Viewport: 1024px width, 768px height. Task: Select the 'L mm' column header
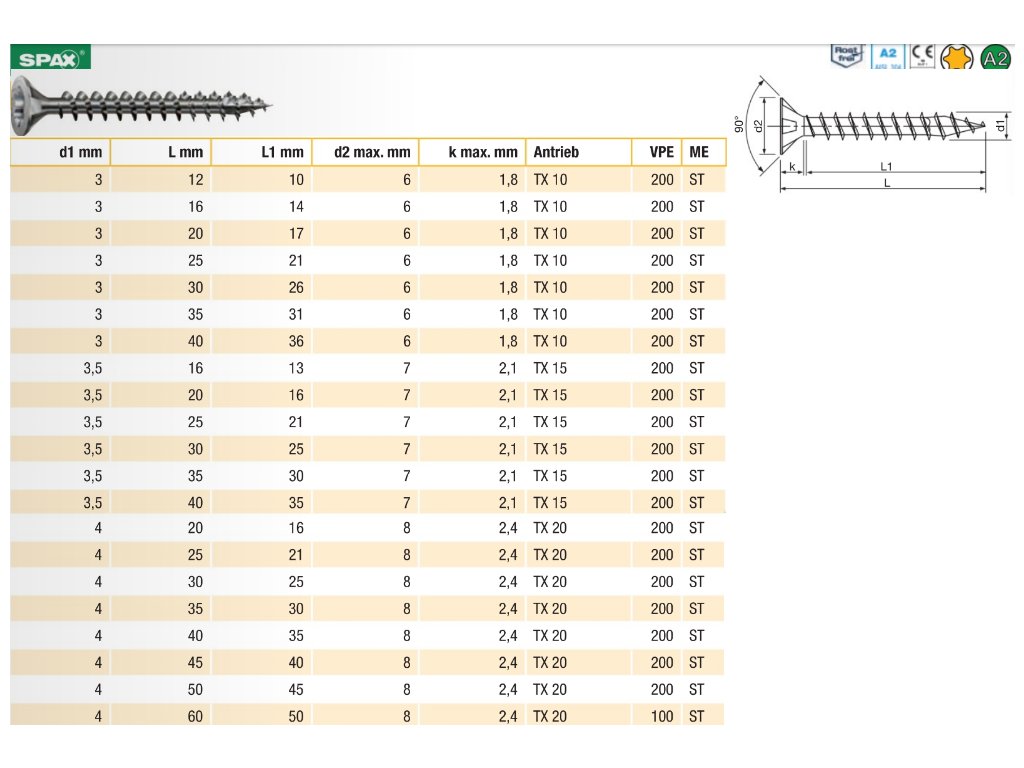pos(161,152)
